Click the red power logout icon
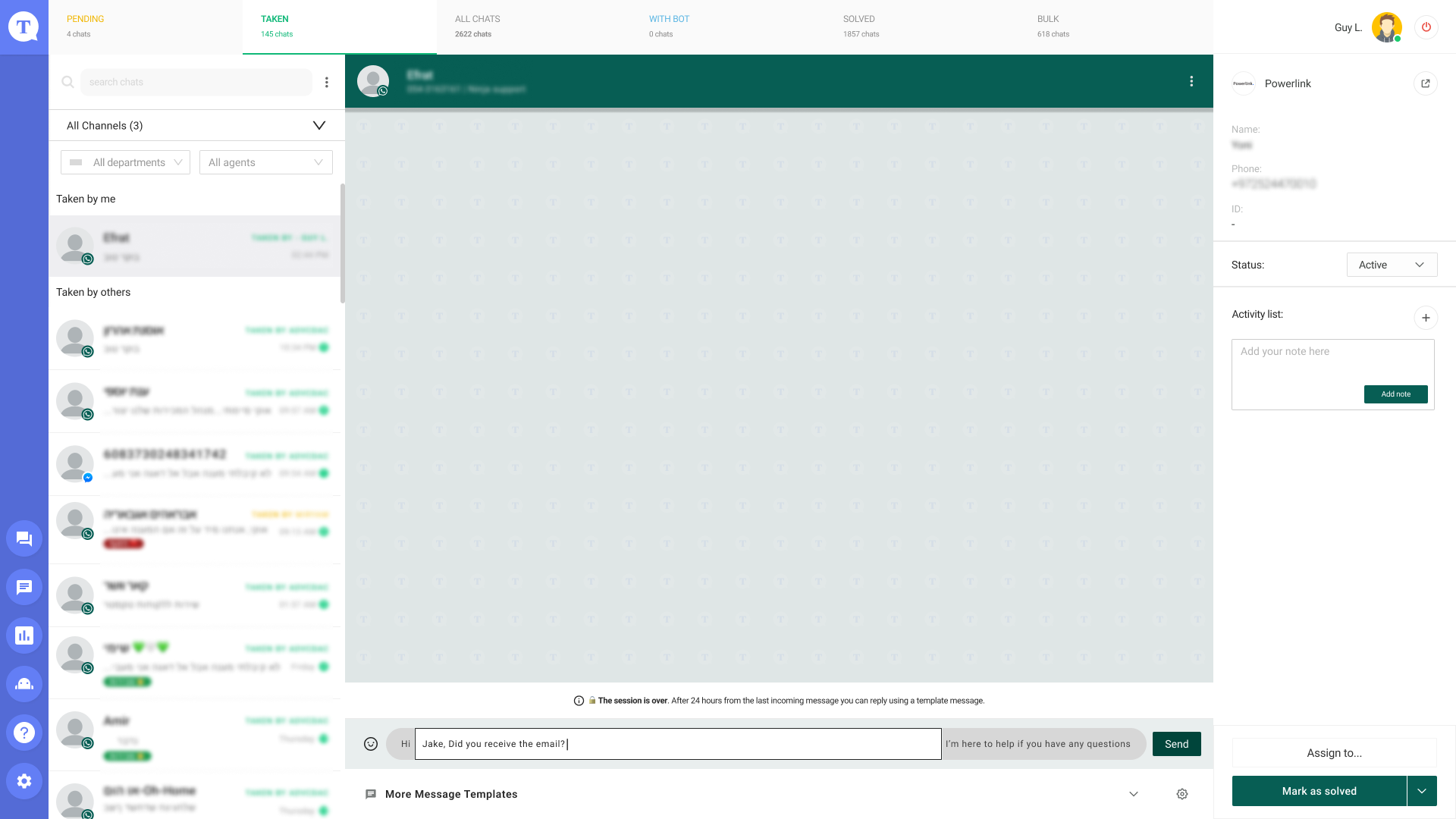1456x819 pixels. (x=1426, y=27)
